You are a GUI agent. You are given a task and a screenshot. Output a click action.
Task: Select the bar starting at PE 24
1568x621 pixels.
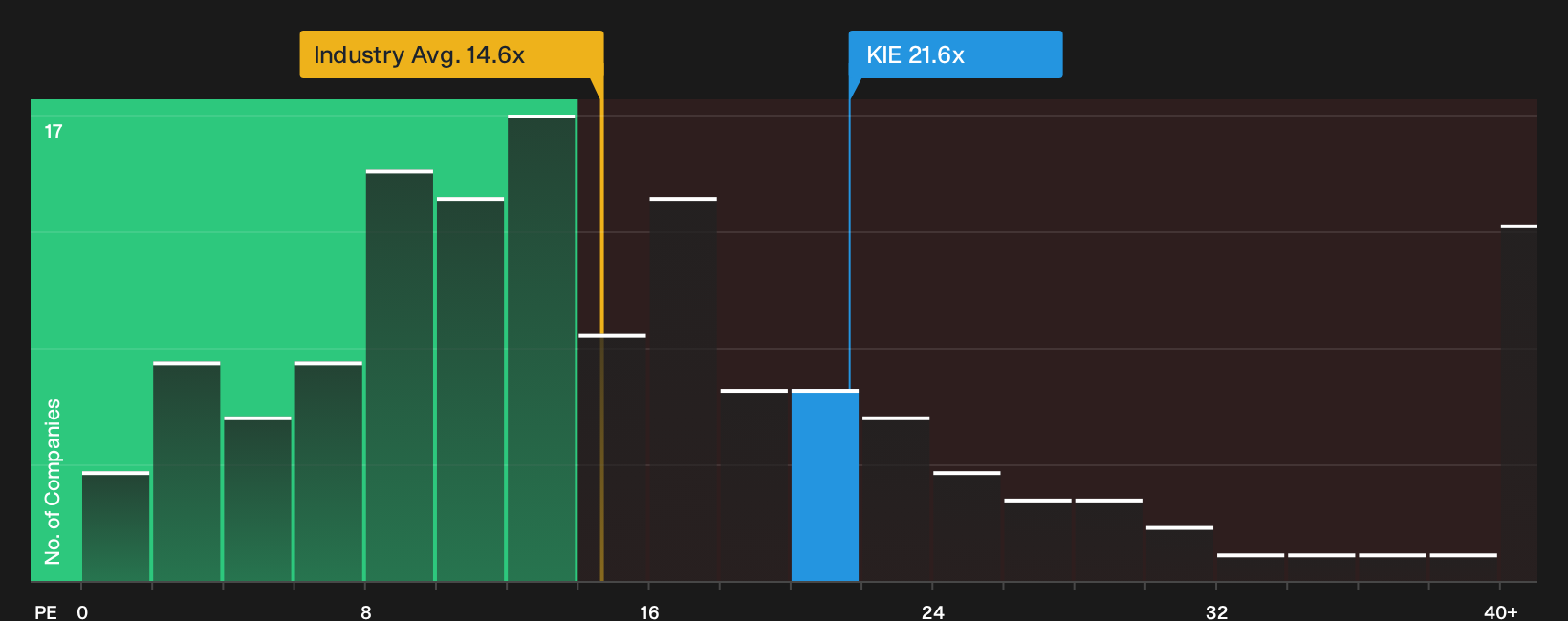(967, 526)
